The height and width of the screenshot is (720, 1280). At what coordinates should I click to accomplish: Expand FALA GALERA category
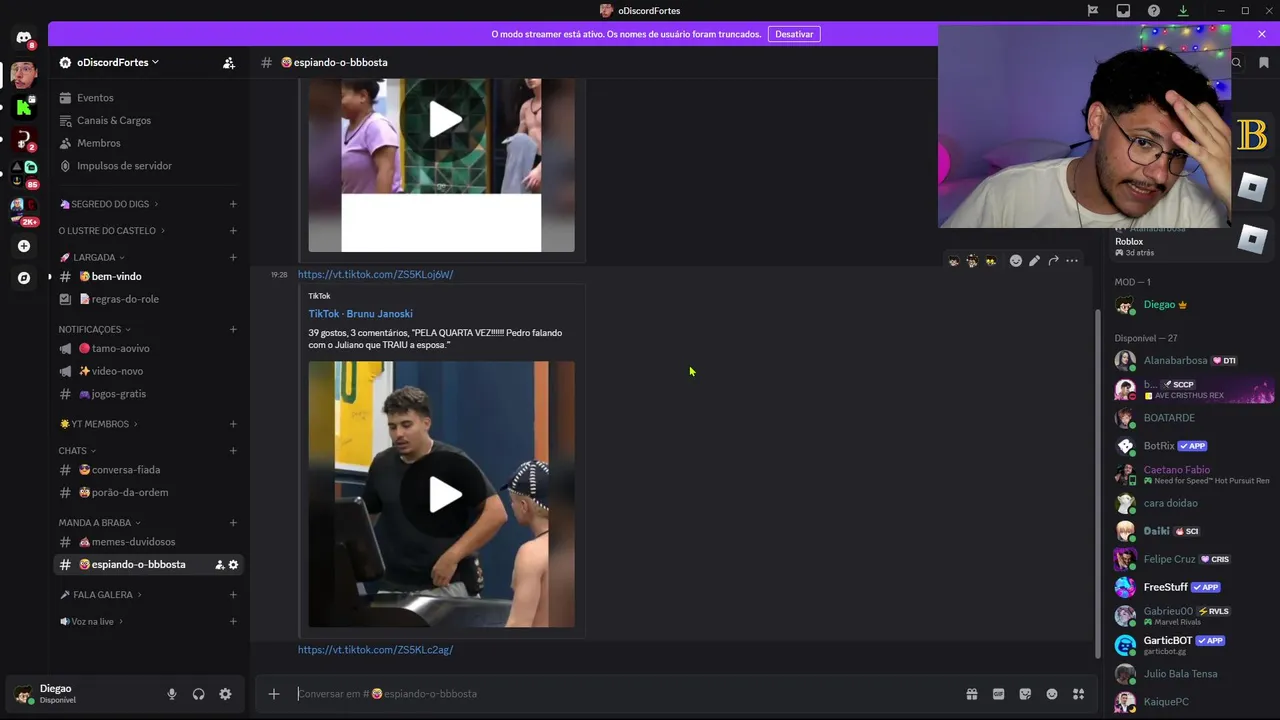coord(100,595)
